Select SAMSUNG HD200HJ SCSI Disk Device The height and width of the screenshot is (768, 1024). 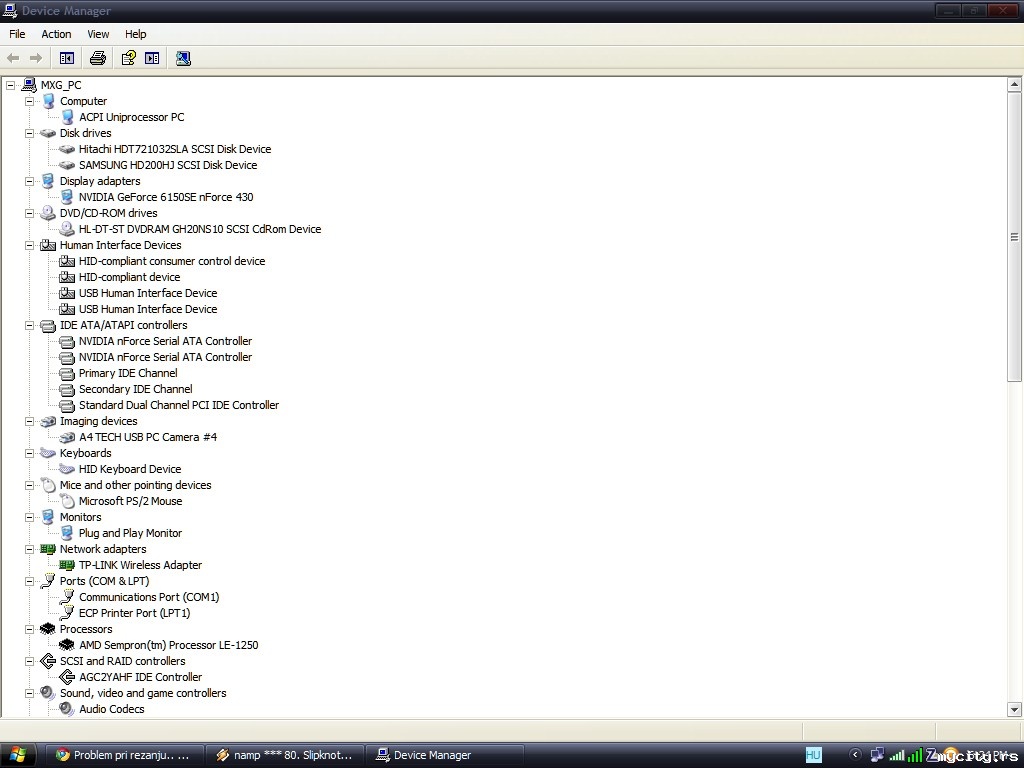tap(168, 165)
